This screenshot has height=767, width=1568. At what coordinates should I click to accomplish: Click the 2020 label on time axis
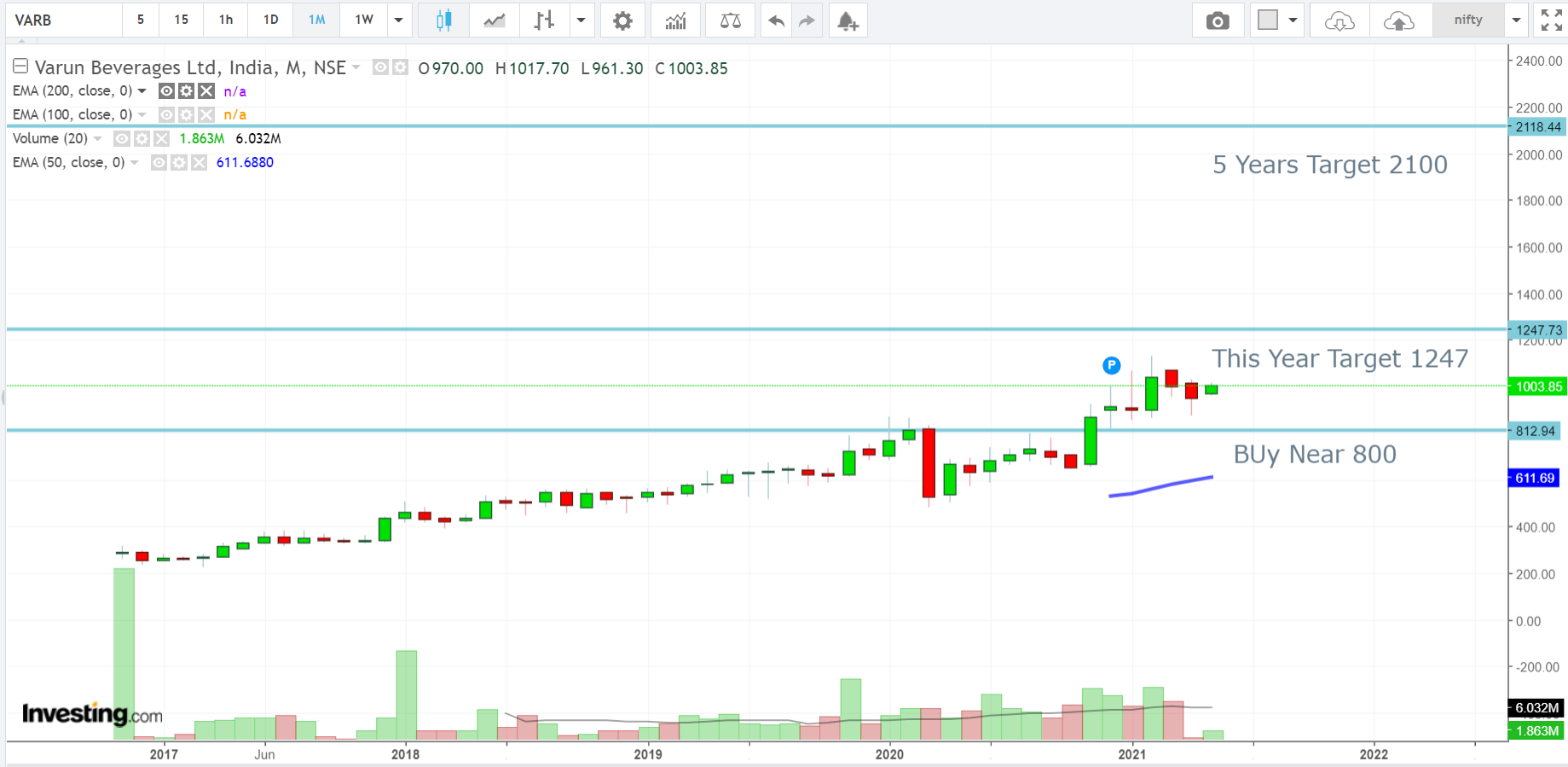[889, 754]
